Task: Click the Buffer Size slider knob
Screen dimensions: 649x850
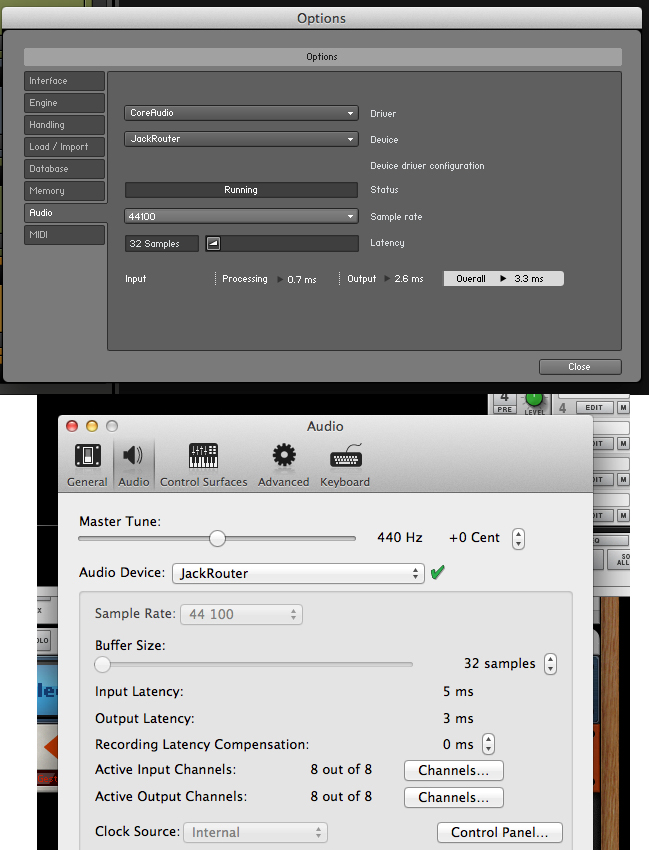Action: [x=102, y=664]
